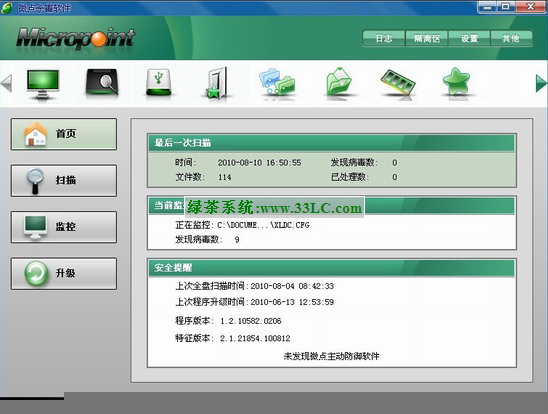Click the green computer monitor scan icon
Screen dimensions: 548x414
point(43,84)
